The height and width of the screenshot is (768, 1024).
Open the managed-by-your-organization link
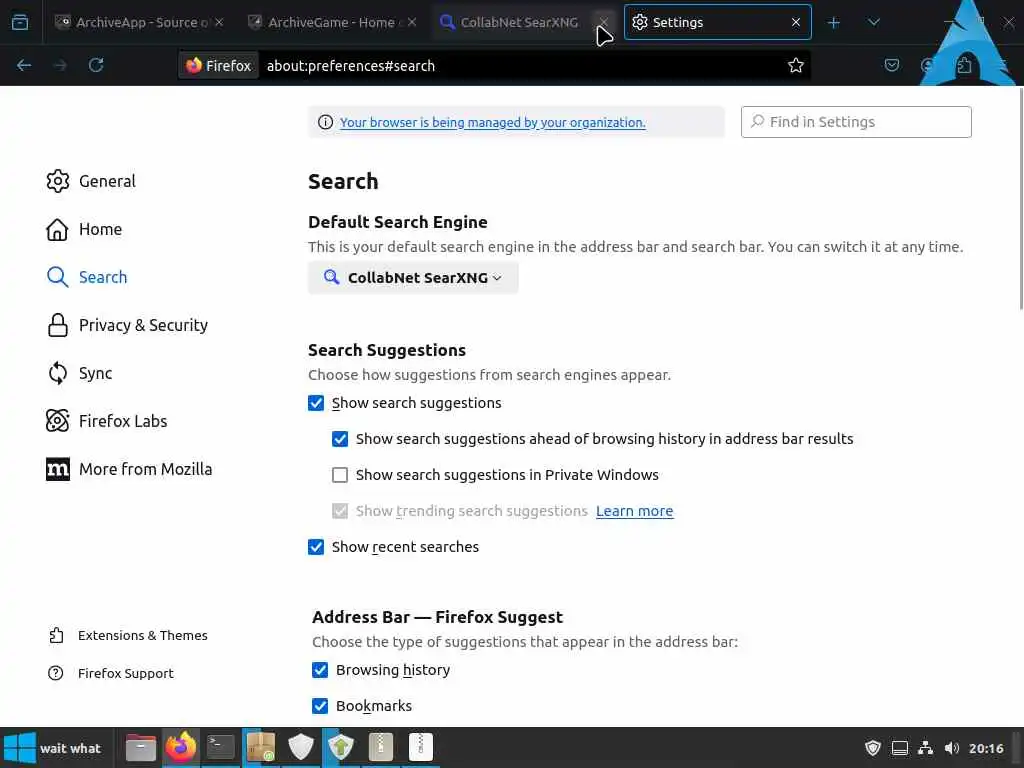coord(492,122)
